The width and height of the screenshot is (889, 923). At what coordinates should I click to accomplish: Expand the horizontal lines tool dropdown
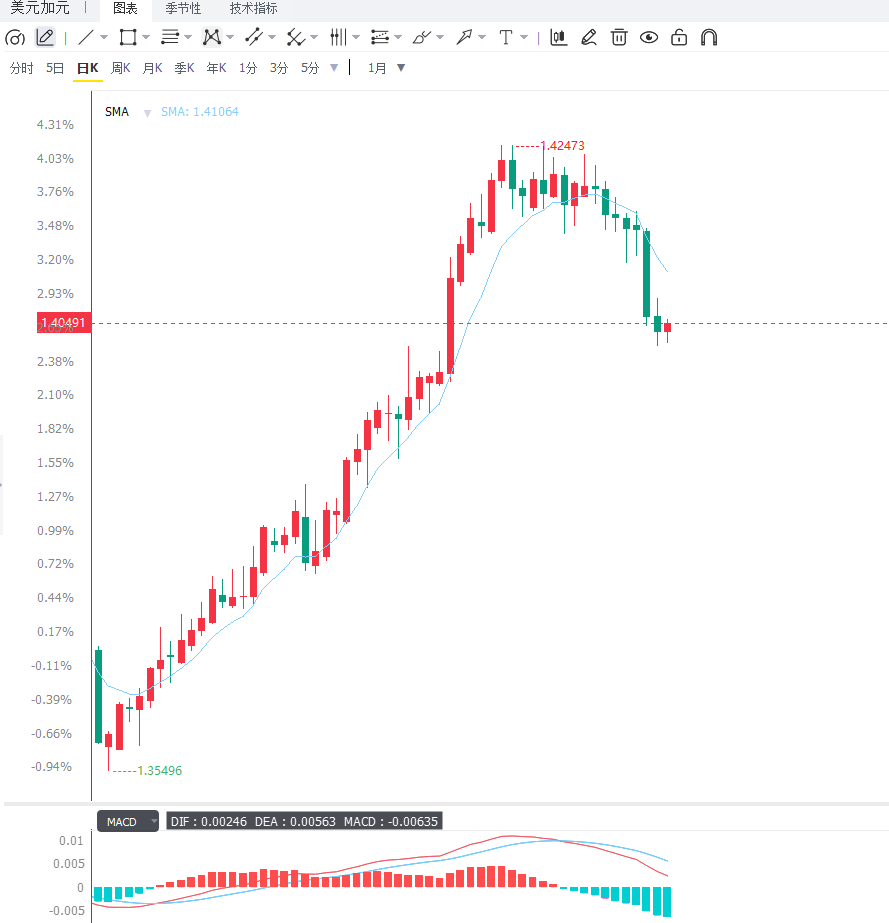[x=188, y=38]
